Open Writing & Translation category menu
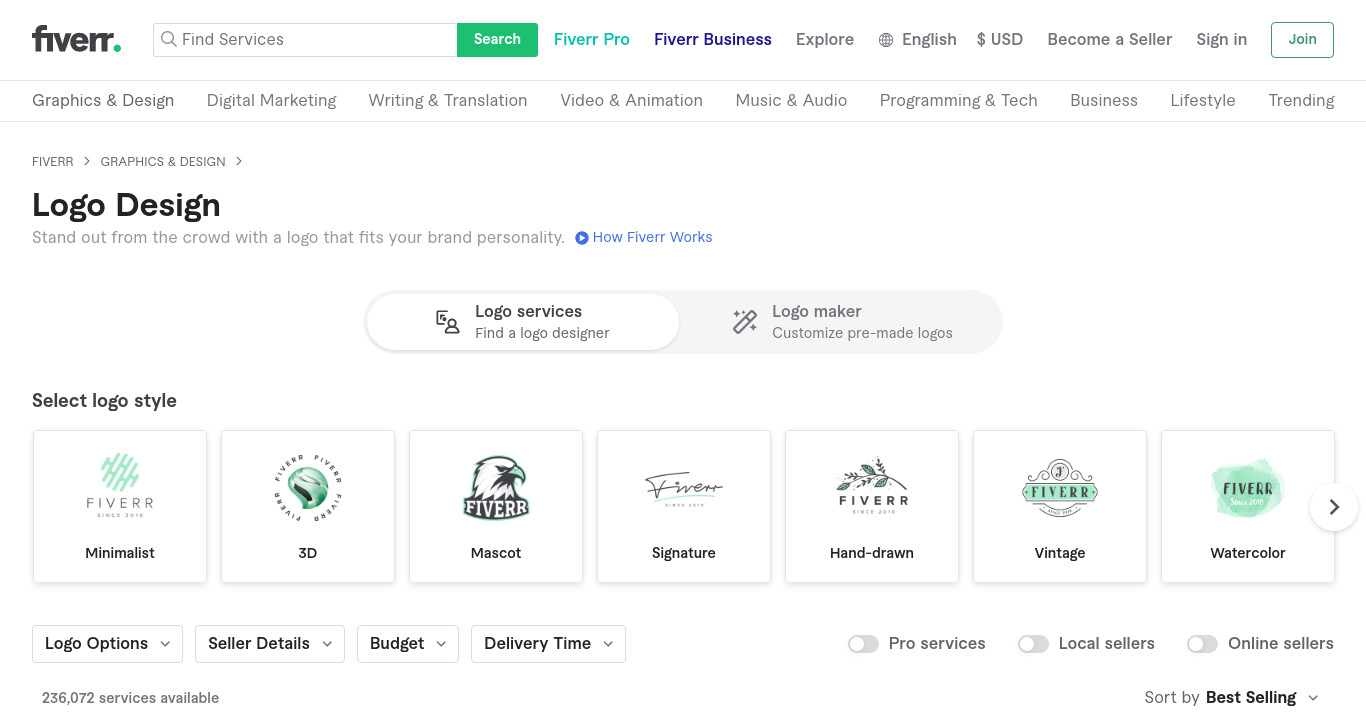1366x728 pixels. tap(447, 101)
